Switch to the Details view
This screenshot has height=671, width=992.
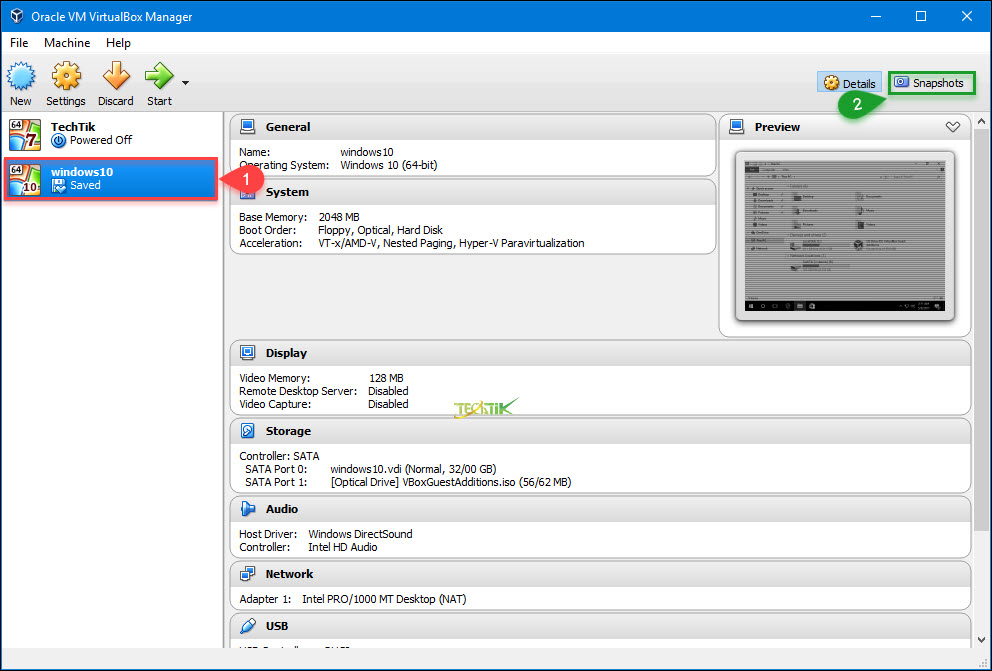click(x=849, y=83)
